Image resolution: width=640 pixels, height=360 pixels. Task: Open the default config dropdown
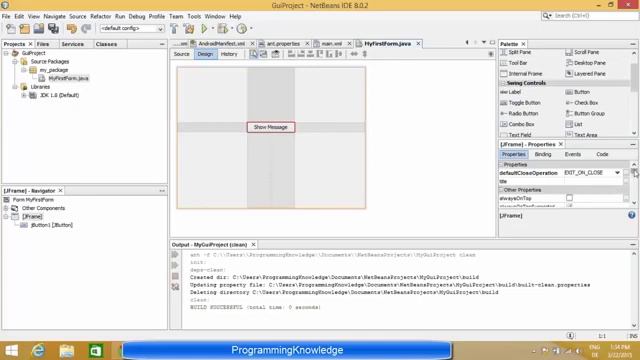pos(160,29)
